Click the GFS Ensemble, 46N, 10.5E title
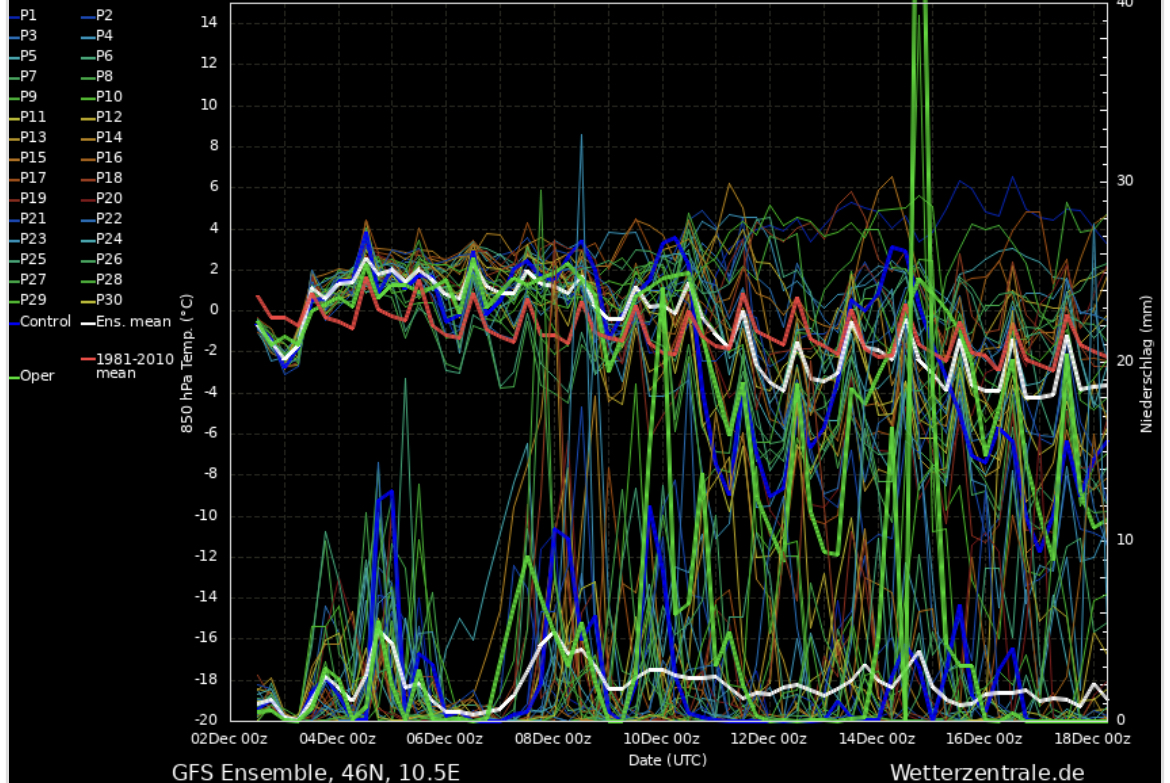 (315, 771)
